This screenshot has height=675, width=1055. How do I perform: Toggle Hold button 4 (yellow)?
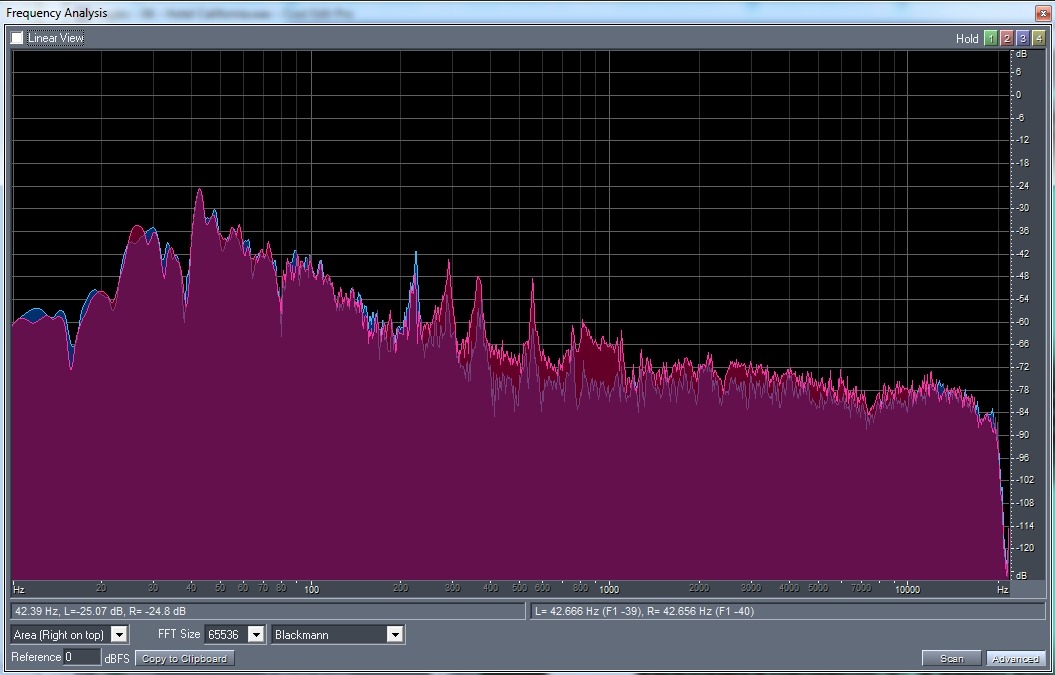(x=1039, y=38)
